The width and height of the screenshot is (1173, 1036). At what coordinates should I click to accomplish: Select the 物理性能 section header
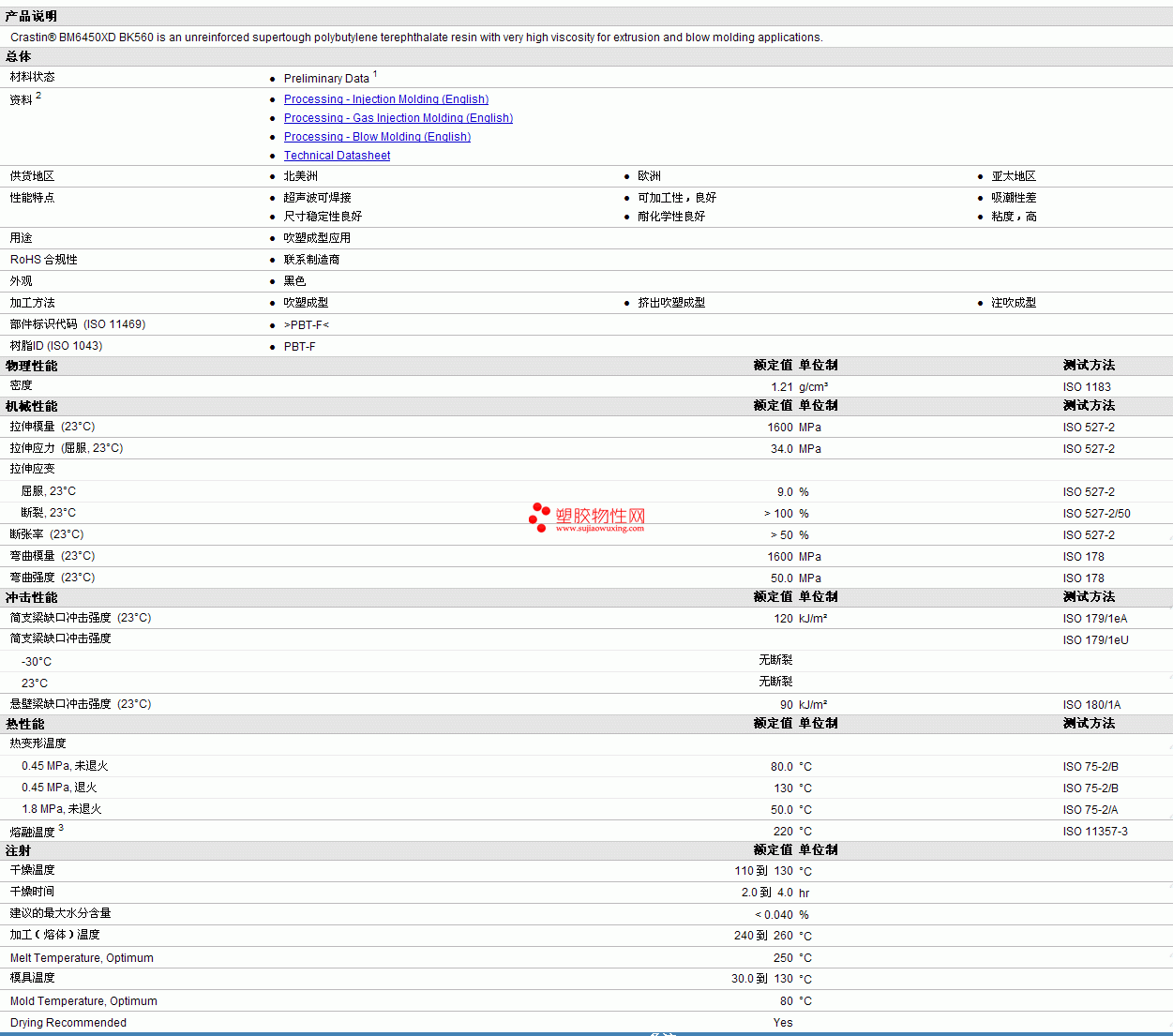pos(31,366)
